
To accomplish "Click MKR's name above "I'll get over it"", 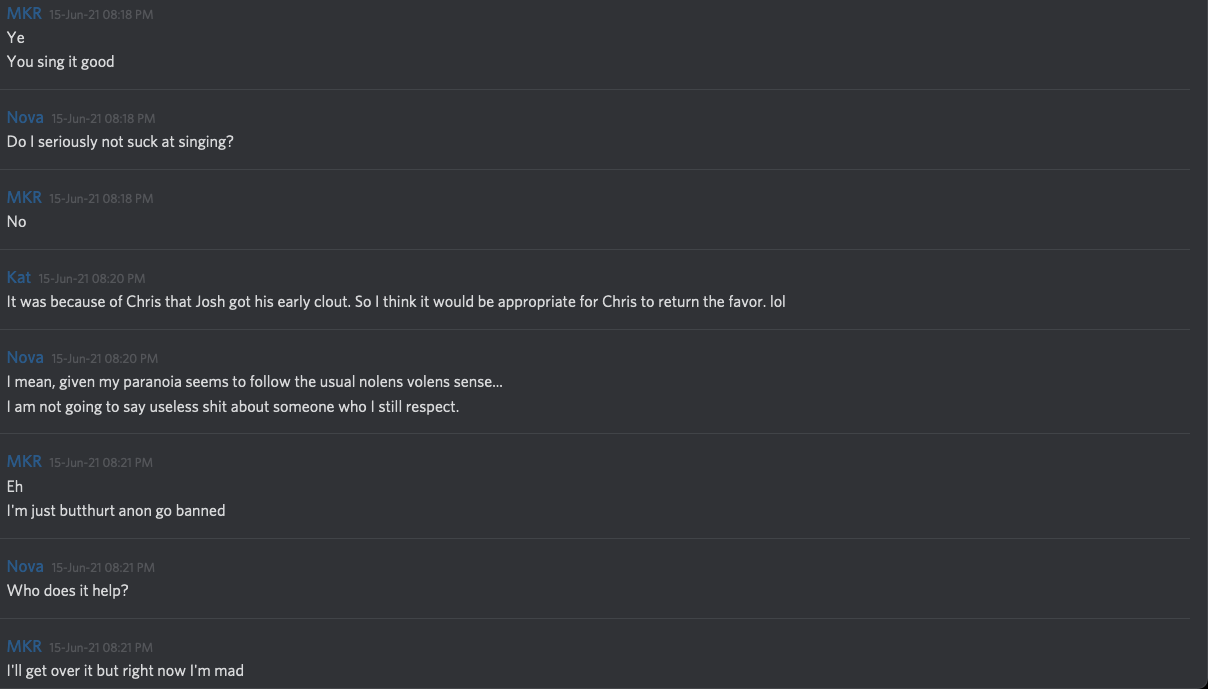I will click(x=24, y=646).
